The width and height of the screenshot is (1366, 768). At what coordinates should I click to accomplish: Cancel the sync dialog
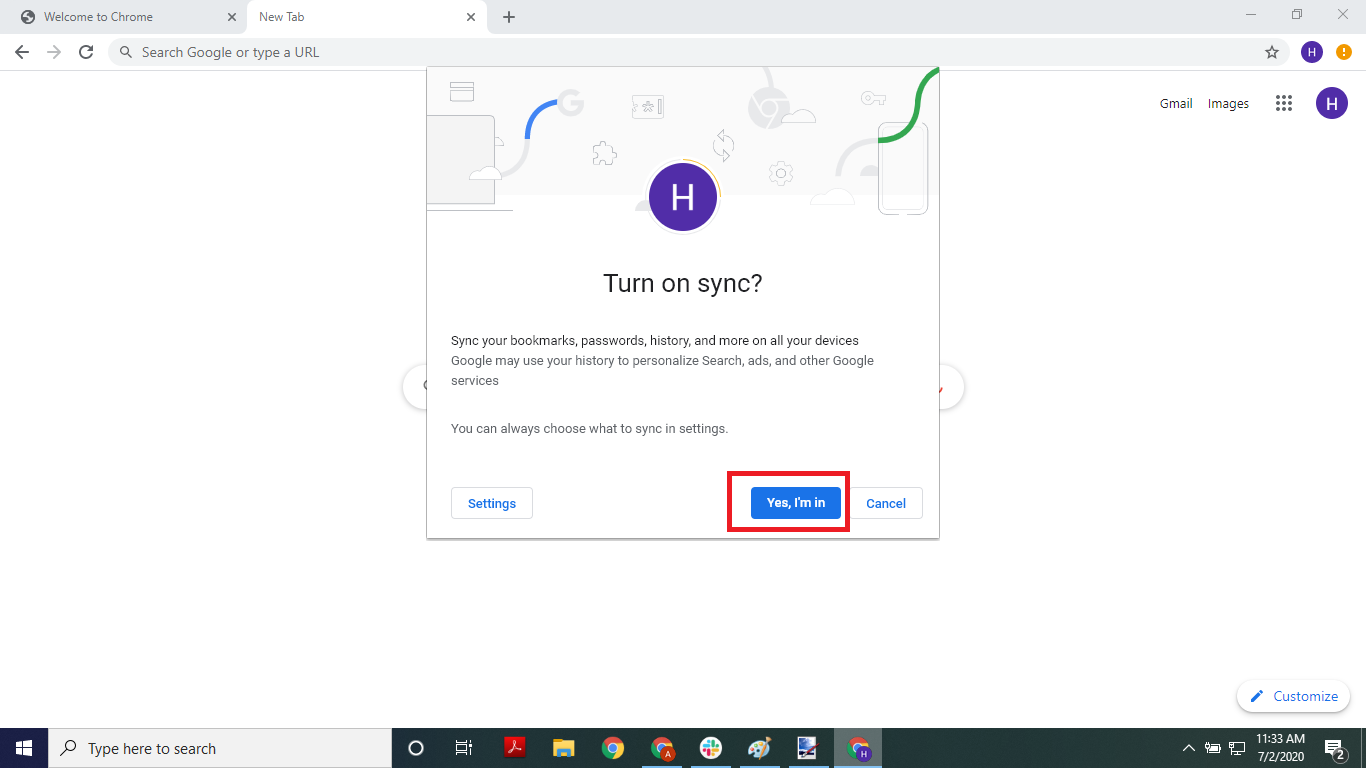(x=886, y=503)
